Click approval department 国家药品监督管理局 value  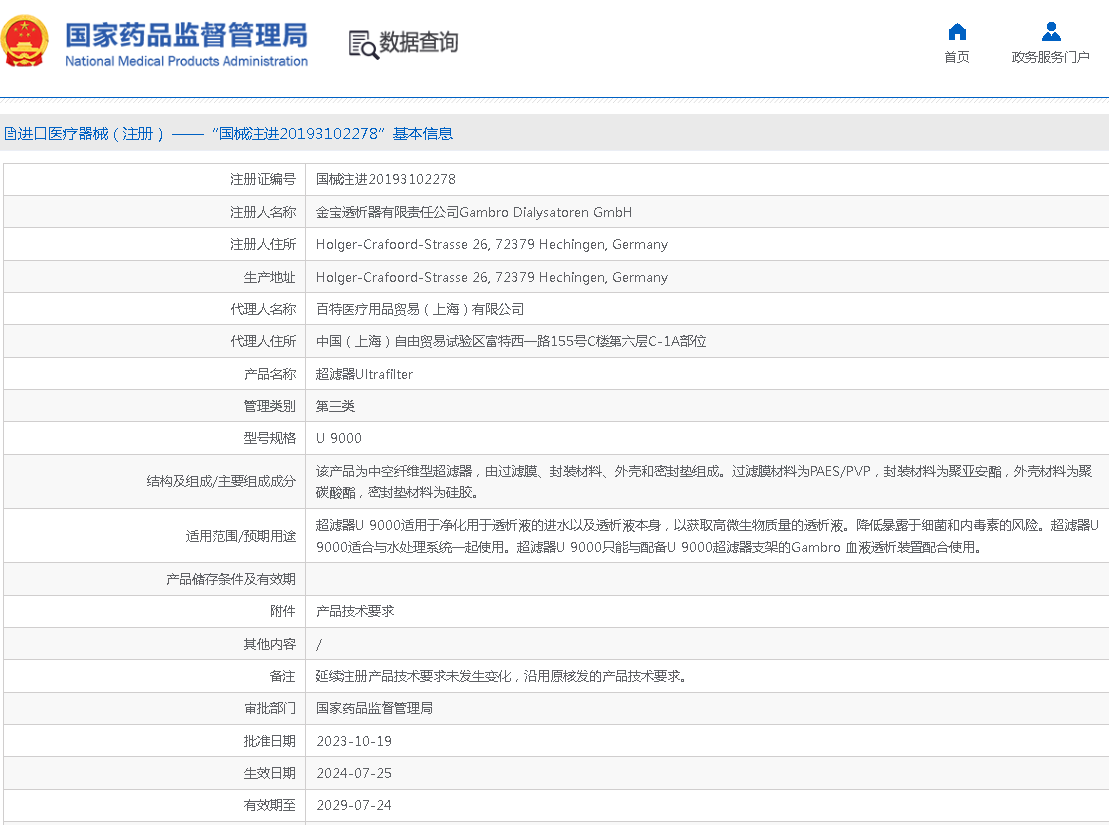374,708
